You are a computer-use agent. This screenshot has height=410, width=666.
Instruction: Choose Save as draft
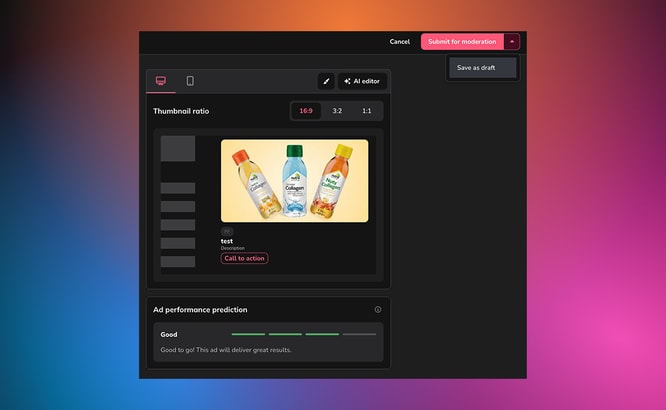483,68
